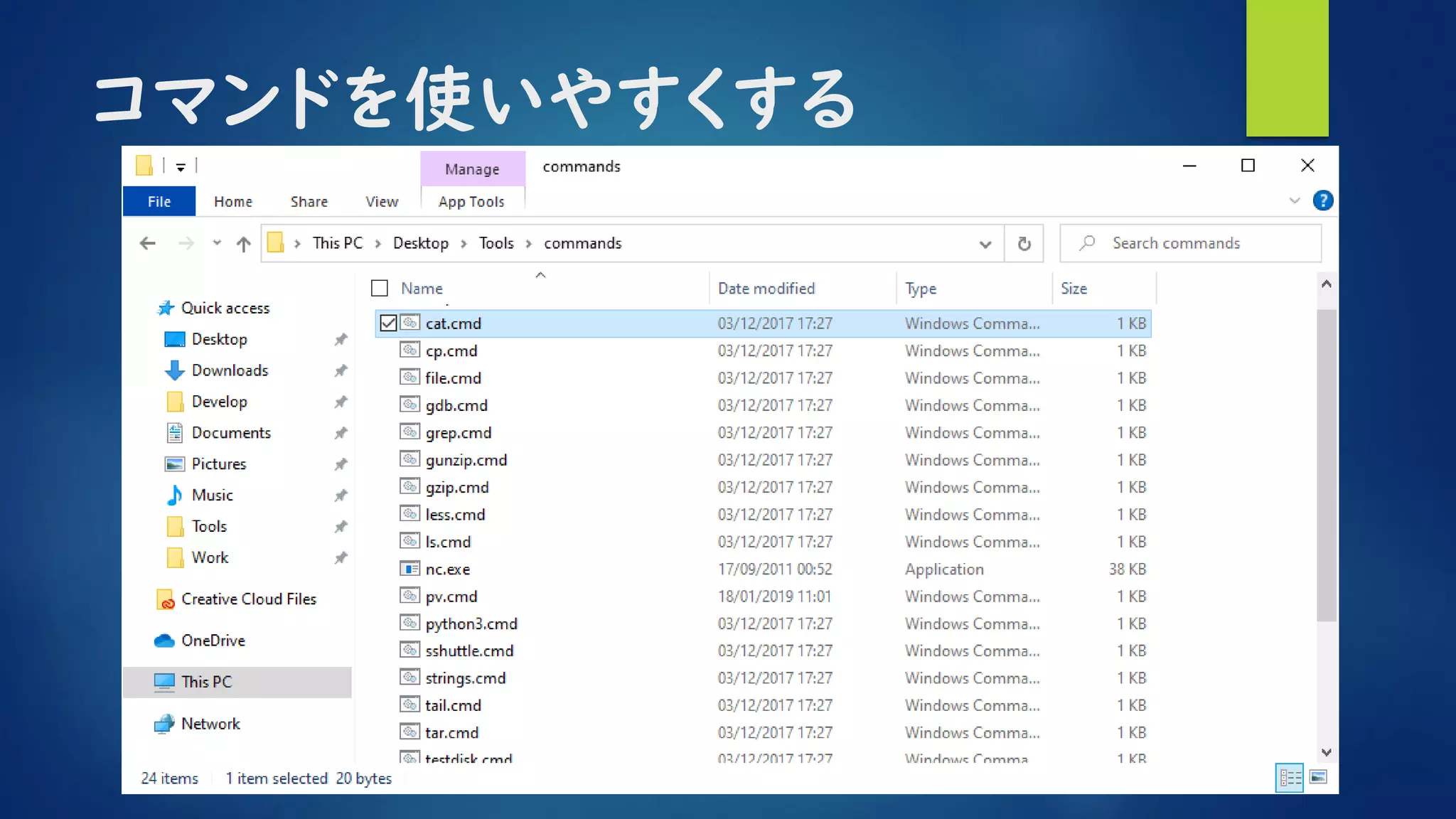Click the Manage contextual tab
Screen dimensions: 1456x819
coord(473,169)
